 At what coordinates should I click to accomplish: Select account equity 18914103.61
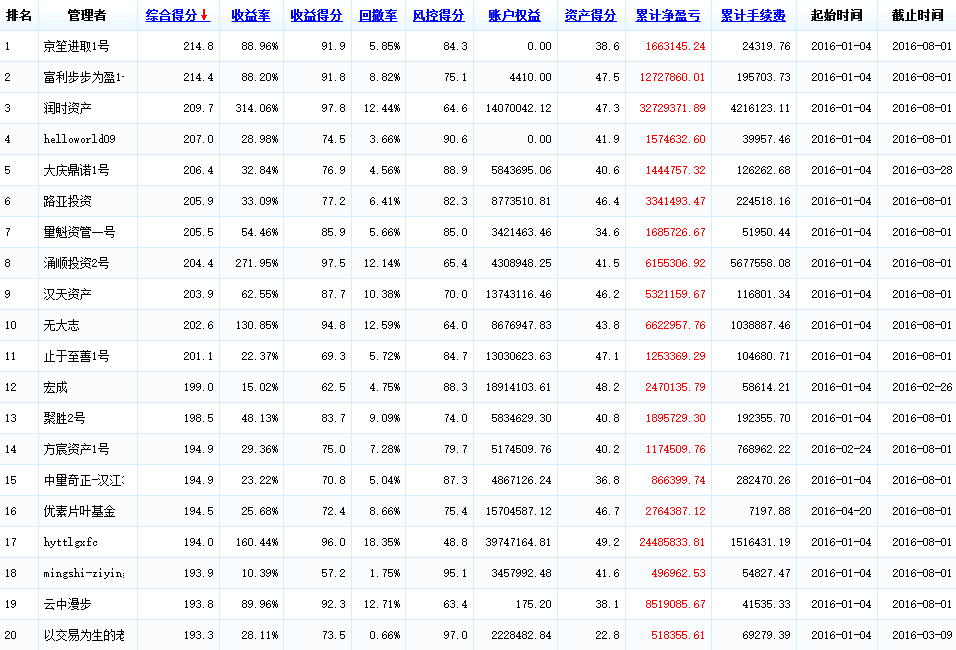click(x=519, y=387)
